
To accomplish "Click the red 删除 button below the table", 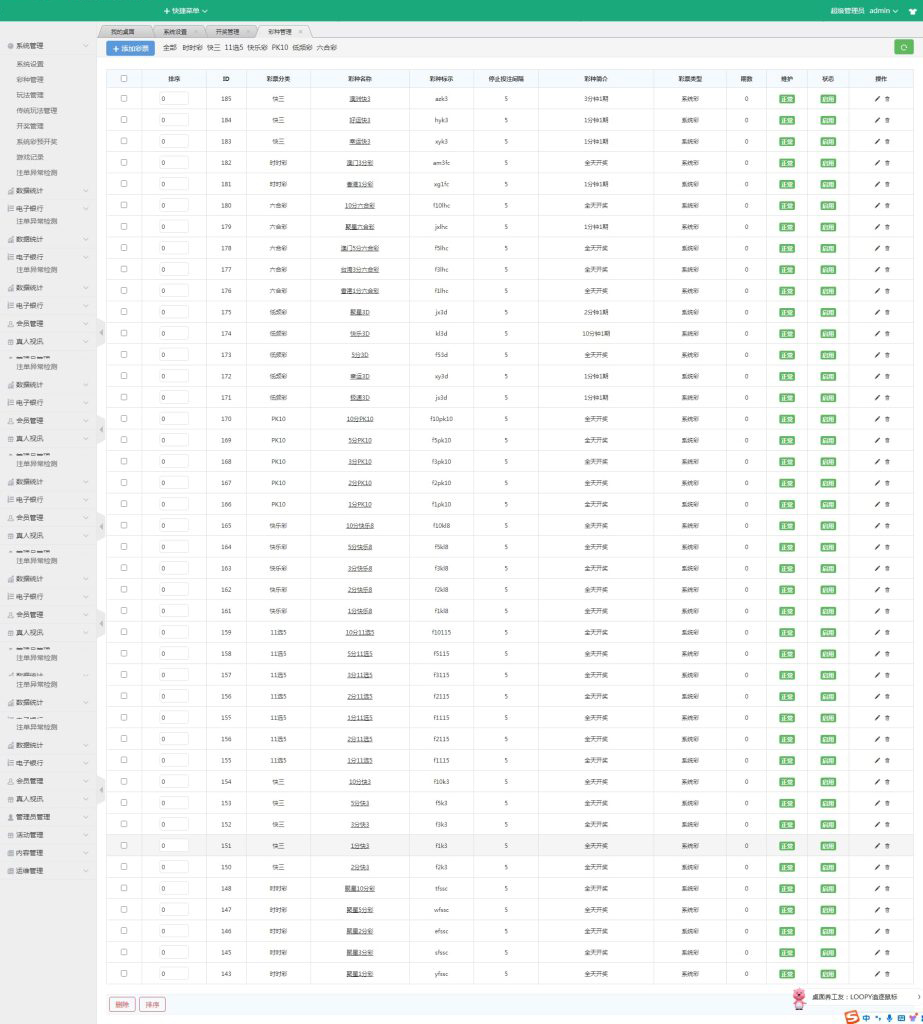I will [x=122, y=1004].
